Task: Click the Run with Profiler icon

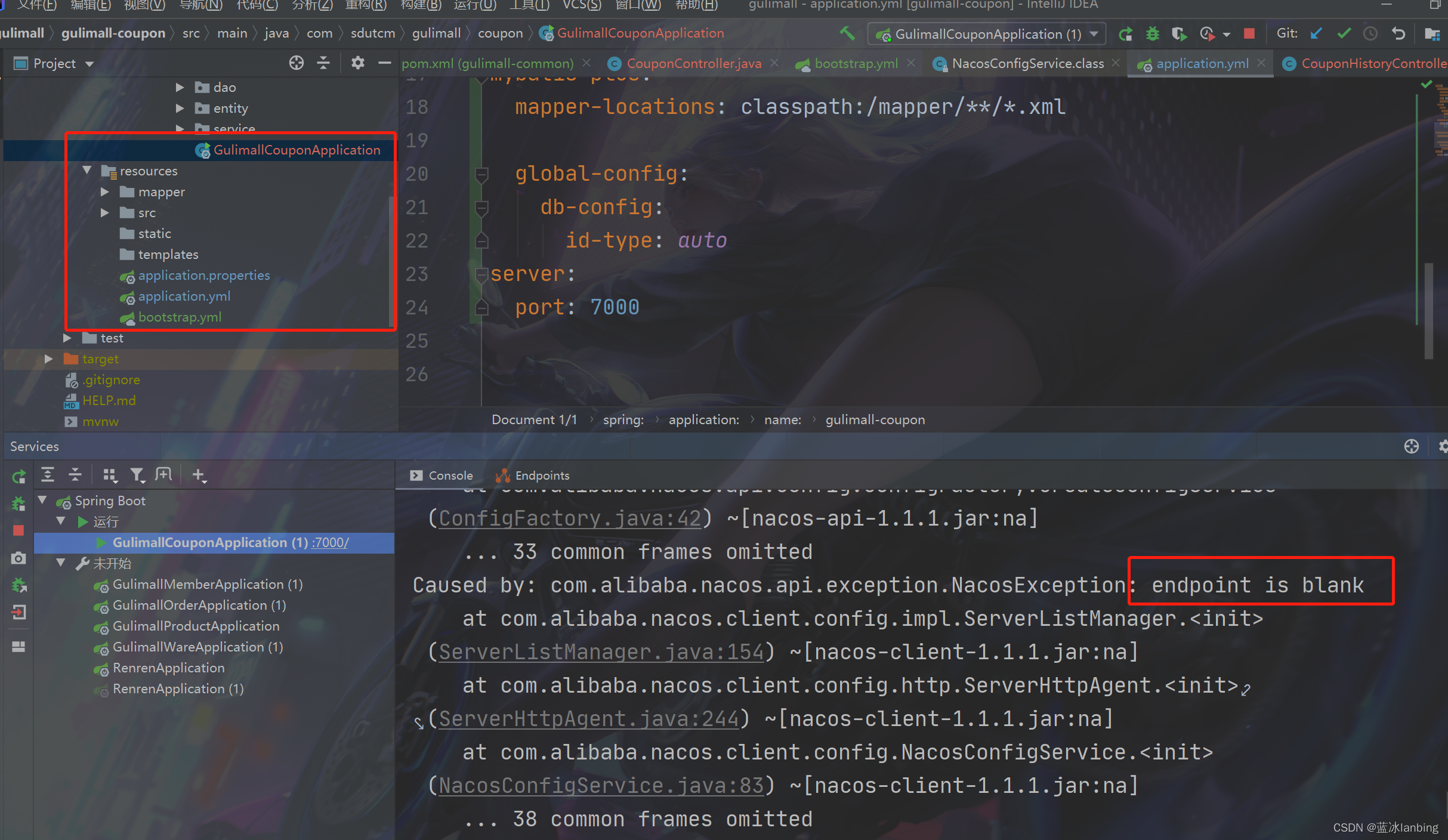Action: tap(1207, 34)
